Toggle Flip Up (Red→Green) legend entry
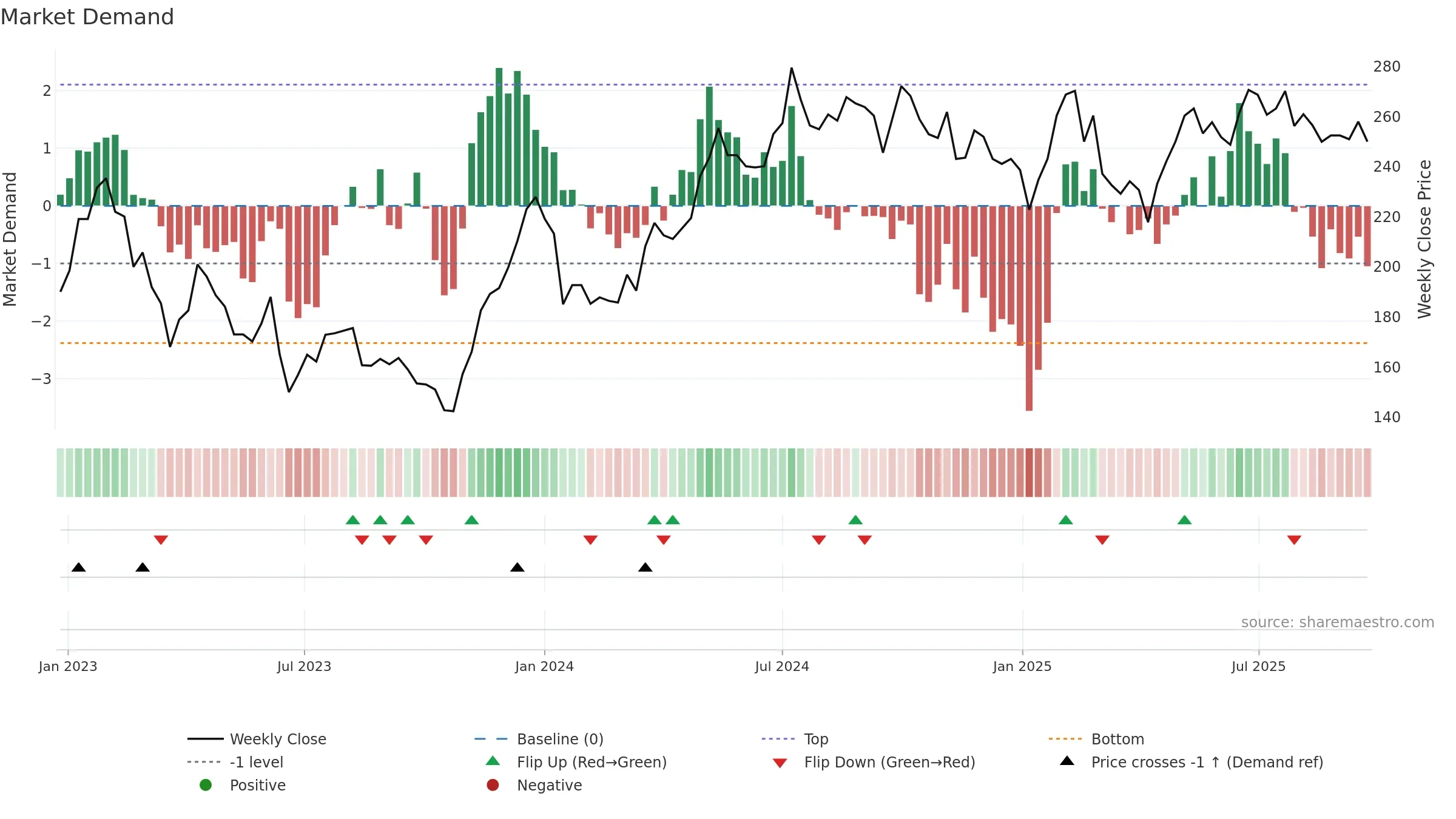Image resolution: width=1456 pixels, height=819 pixels. tap(576, 762)
